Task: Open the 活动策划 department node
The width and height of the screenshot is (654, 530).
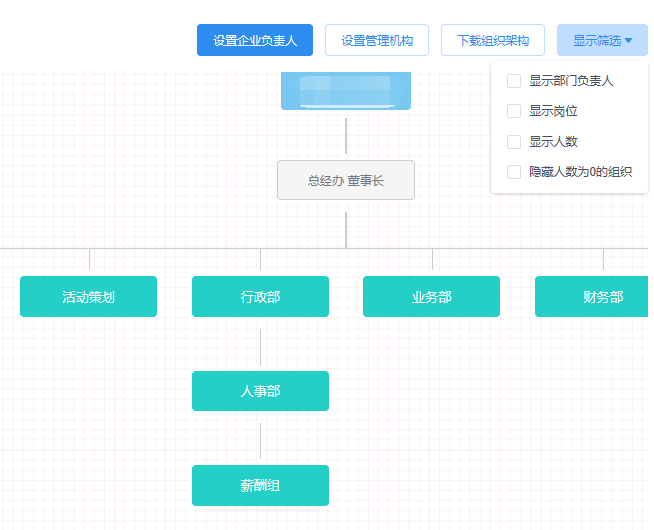Action: click(88, 296)
